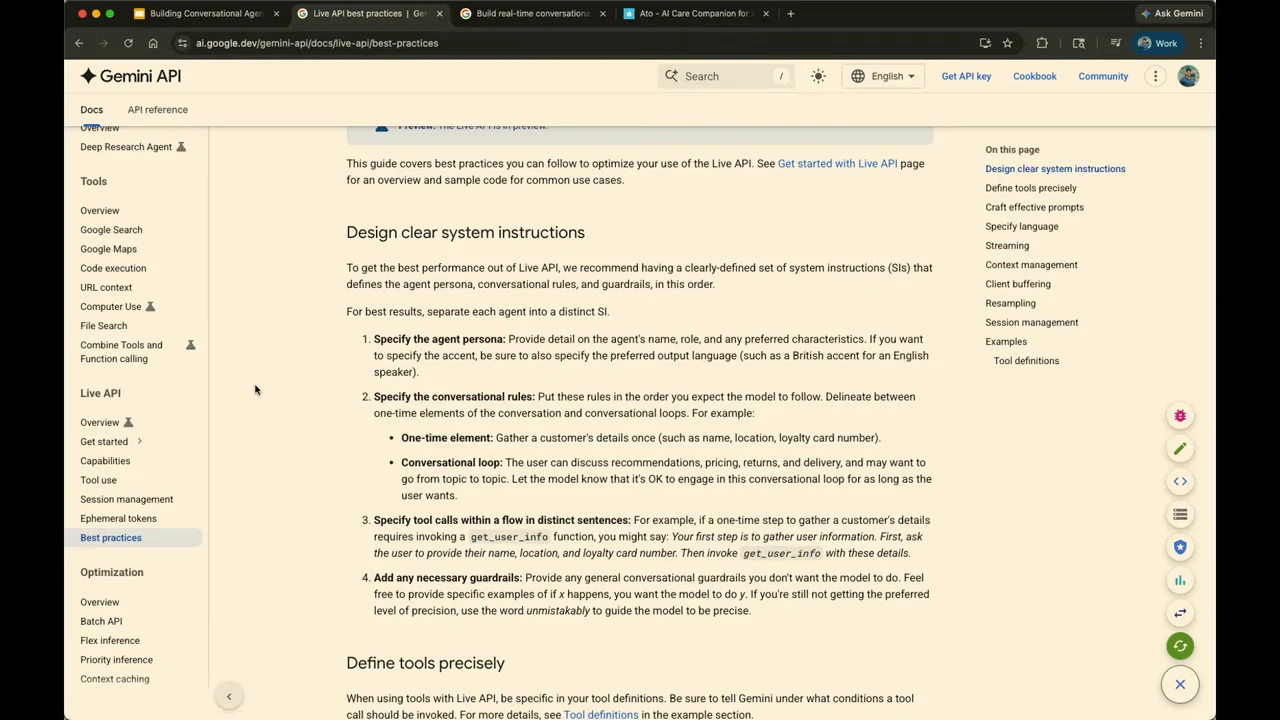Open Session management in left sidebar
The width and height of the screenshot is (1280, 720).
(x=126, y=499)
